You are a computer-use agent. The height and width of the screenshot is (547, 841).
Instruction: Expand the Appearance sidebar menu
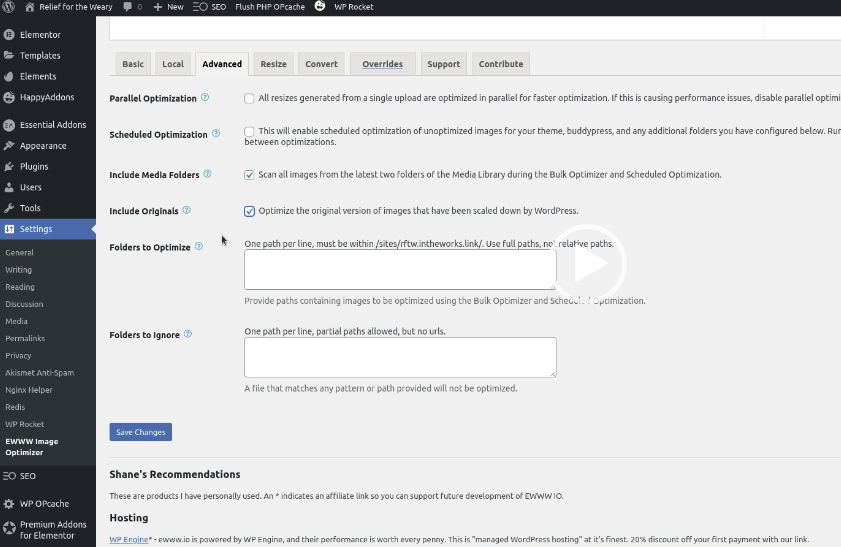[43, 146]
